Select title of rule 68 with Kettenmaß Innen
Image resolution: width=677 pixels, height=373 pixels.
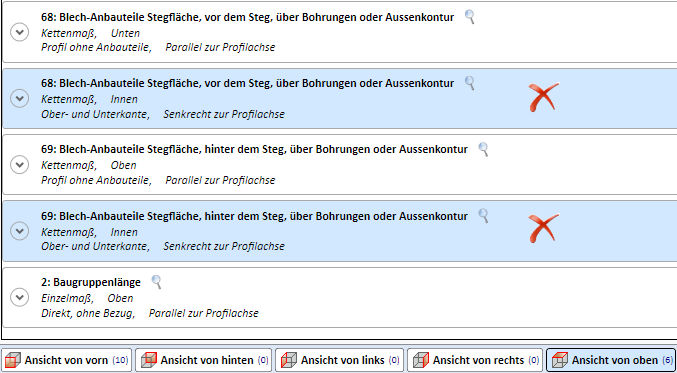click(247, 83)
